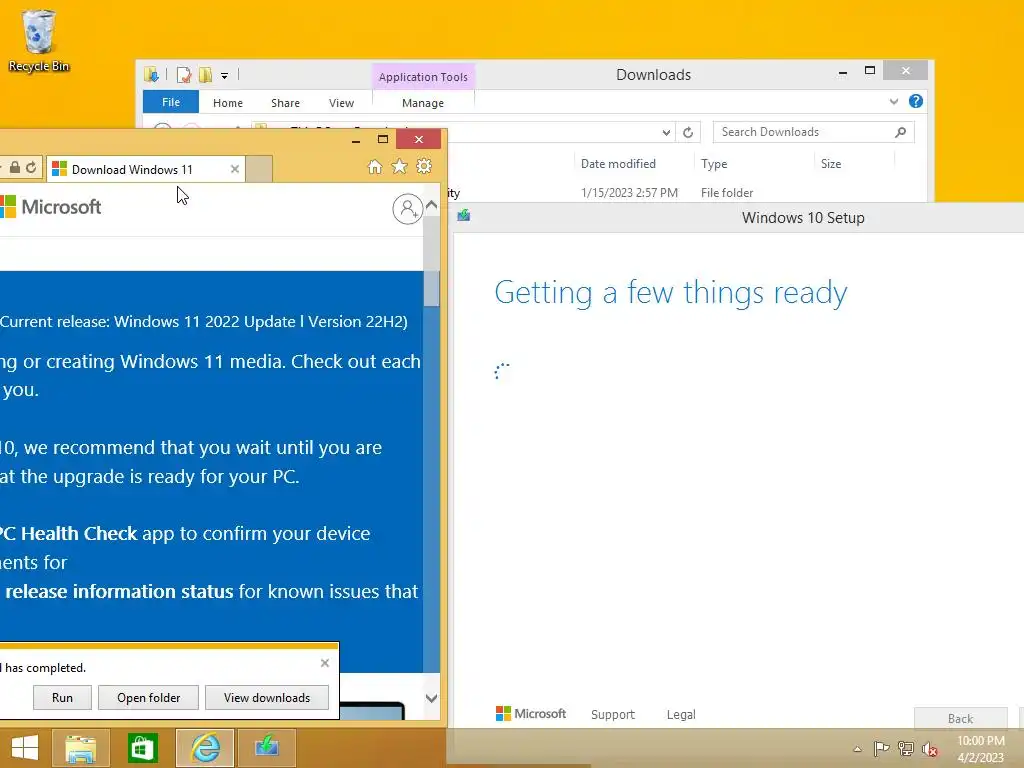The width and height of the screenshot is (1024, 768).
Task: Switch to the Share ribbon tab
Action: tap(285, 103)
